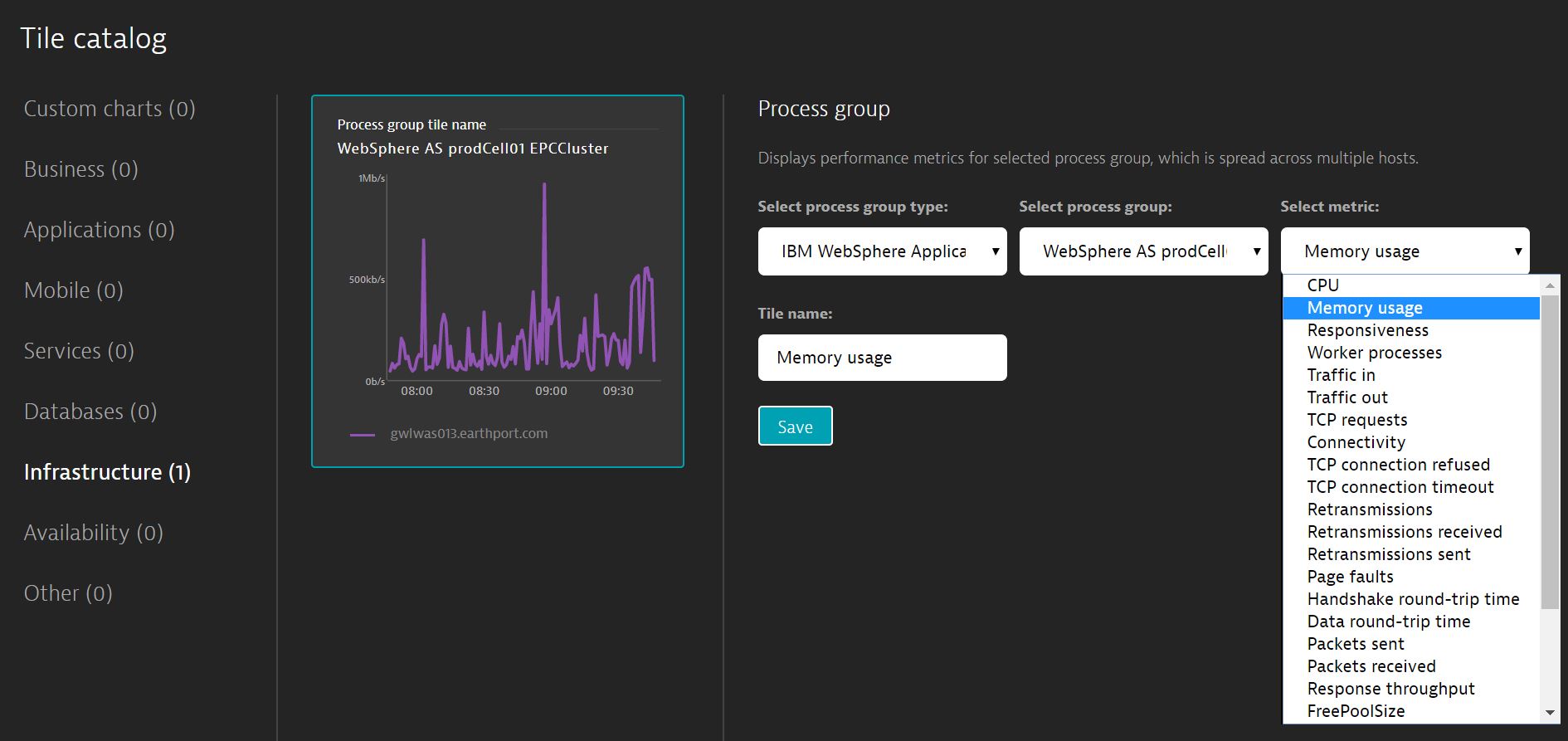Select TCP connection refused option
1568x741 pixels.
(x=1398, y=465)
